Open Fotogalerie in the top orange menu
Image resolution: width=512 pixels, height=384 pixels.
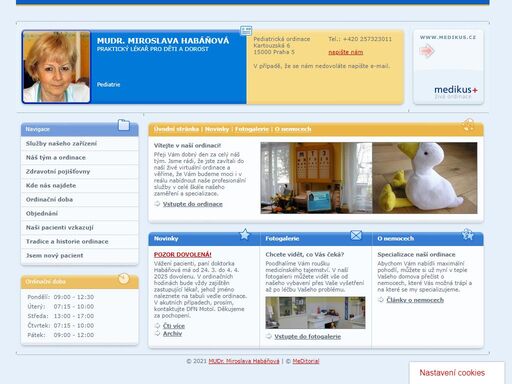click(252, 129)
